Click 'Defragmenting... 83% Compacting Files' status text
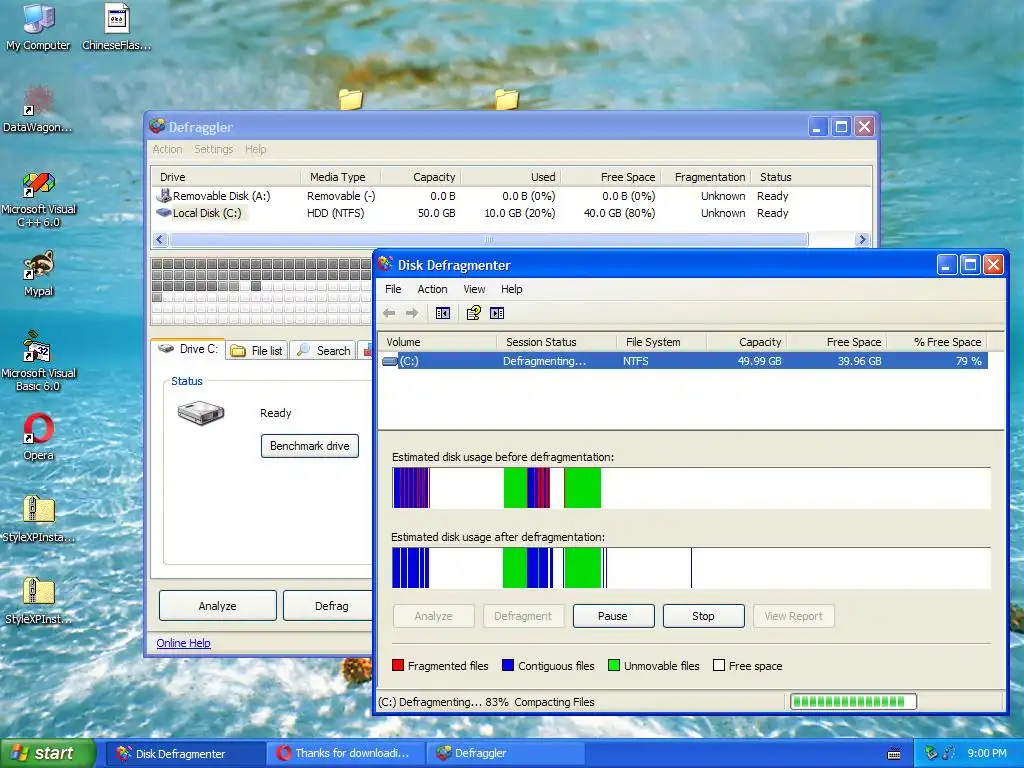 [x=487, y=702]
